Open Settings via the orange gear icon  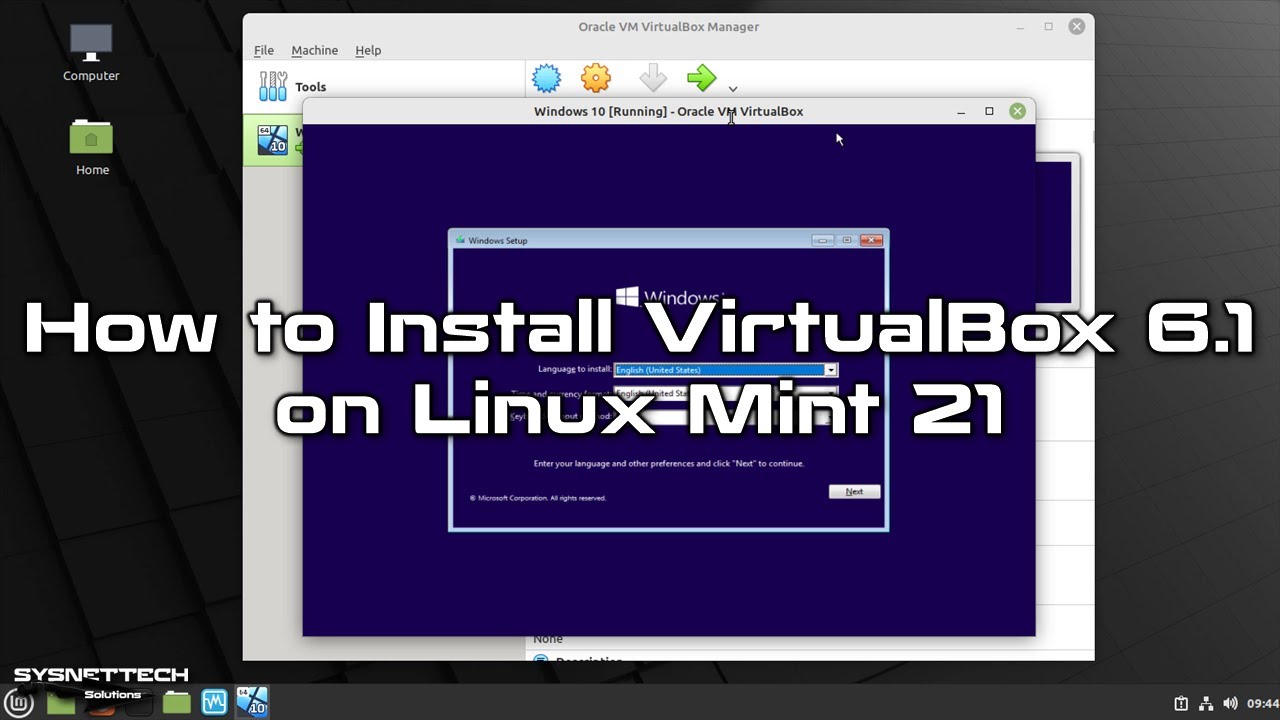pyautogui.click(x=596, y=78)
